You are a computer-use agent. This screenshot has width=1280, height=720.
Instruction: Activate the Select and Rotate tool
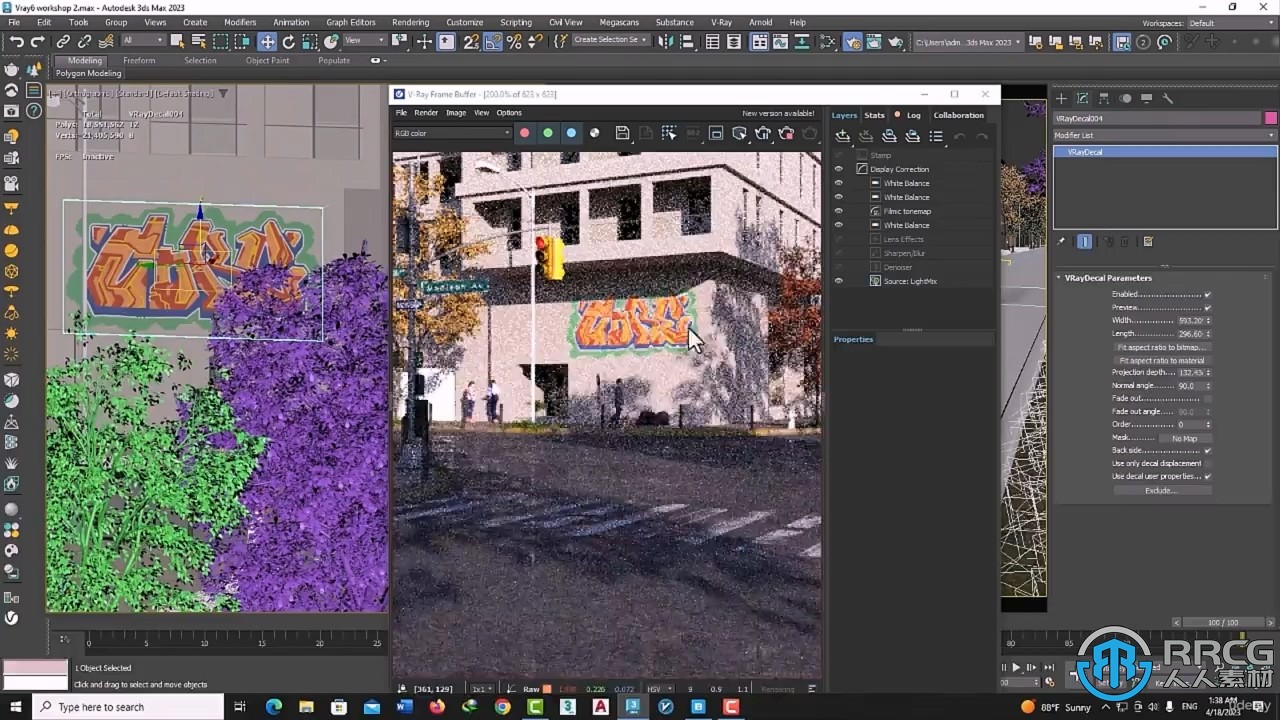coord(289,42)
